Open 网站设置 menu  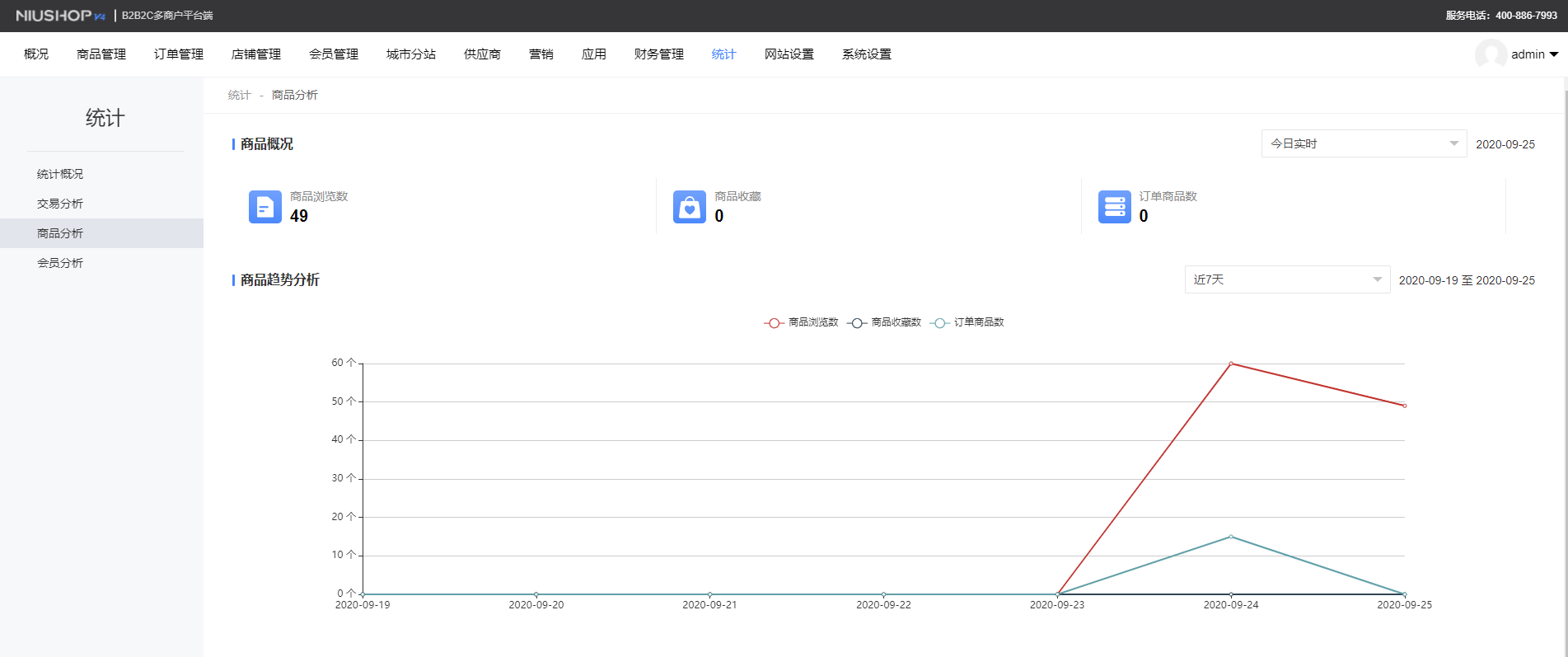(x=789, y=54)
